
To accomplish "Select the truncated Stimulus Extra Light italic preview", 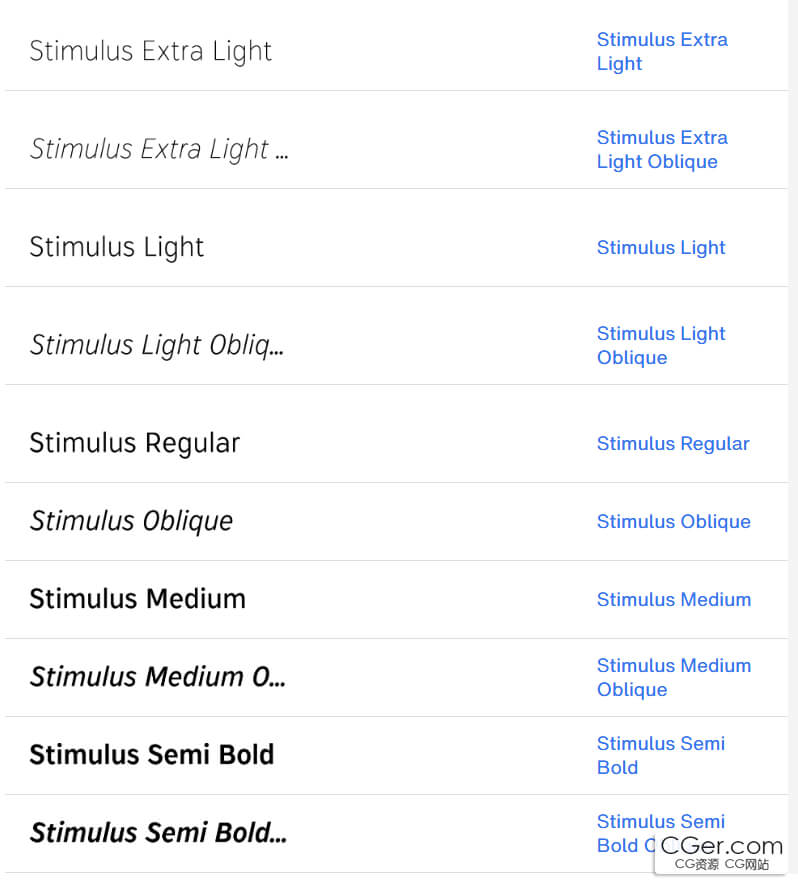I will coord(159,149).
